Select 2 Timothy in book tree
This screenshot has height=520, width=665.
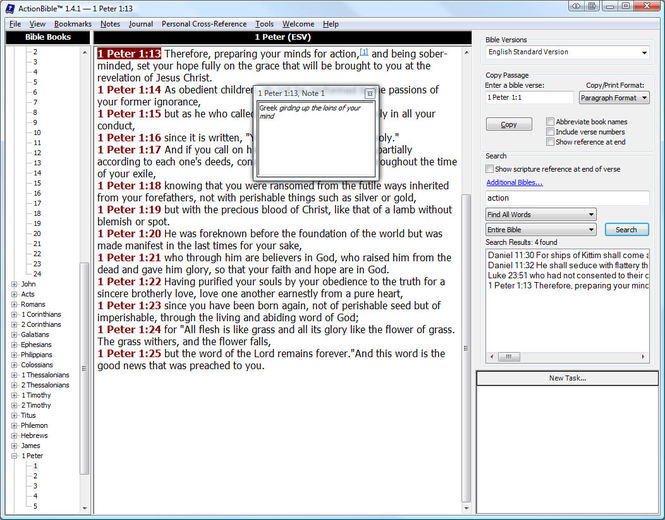click(36, 405)
